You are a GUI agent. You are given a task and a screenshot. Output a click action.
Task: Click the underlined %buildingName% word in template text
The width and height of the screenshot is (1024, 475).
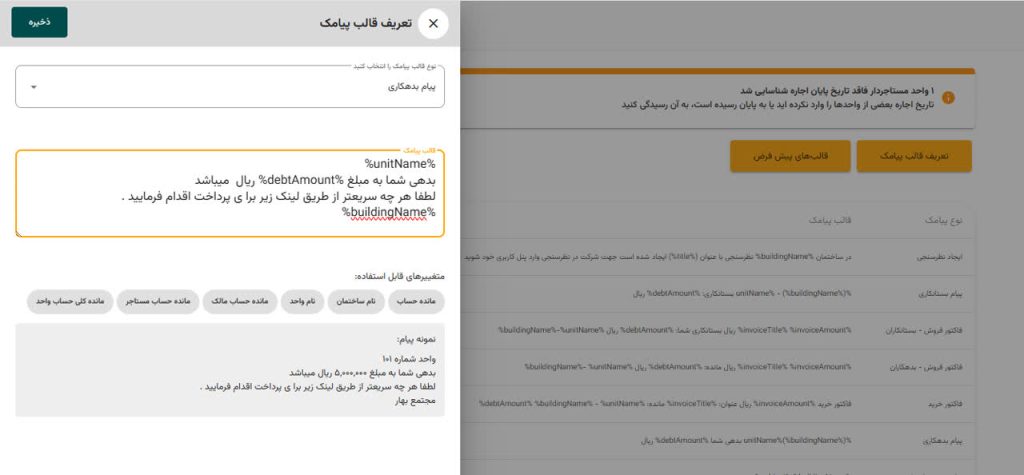[x=389, y=212]
